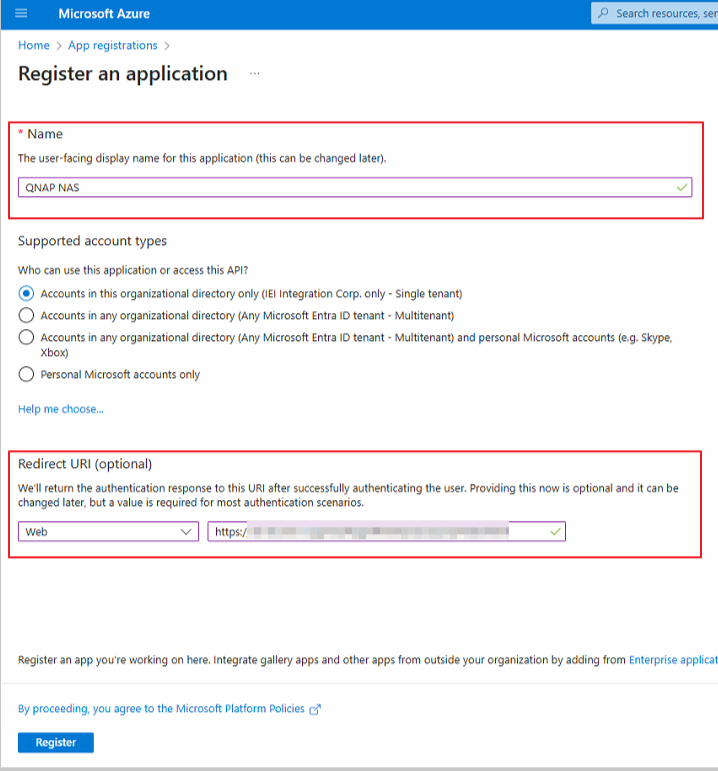Open the Azure portal hamburger menu
The height and width of the screenshot is (771, 718).
[x=21, y=13]
